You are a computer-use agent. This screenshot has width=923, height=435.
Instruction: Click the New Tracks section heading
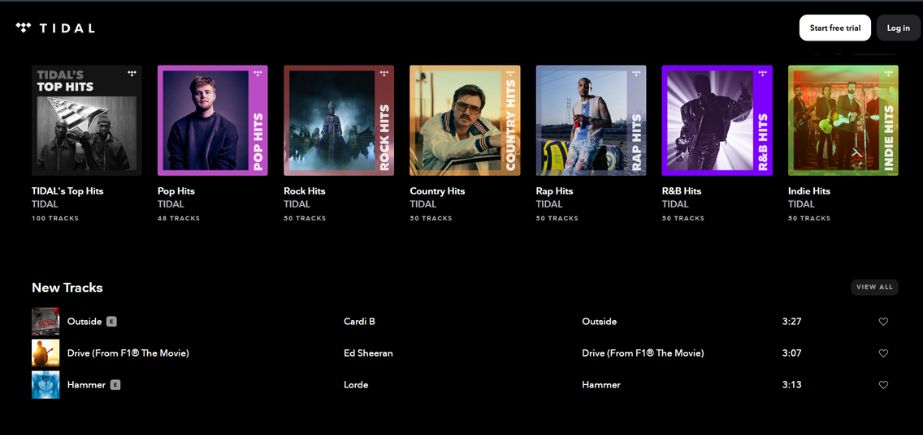[67, 287]
